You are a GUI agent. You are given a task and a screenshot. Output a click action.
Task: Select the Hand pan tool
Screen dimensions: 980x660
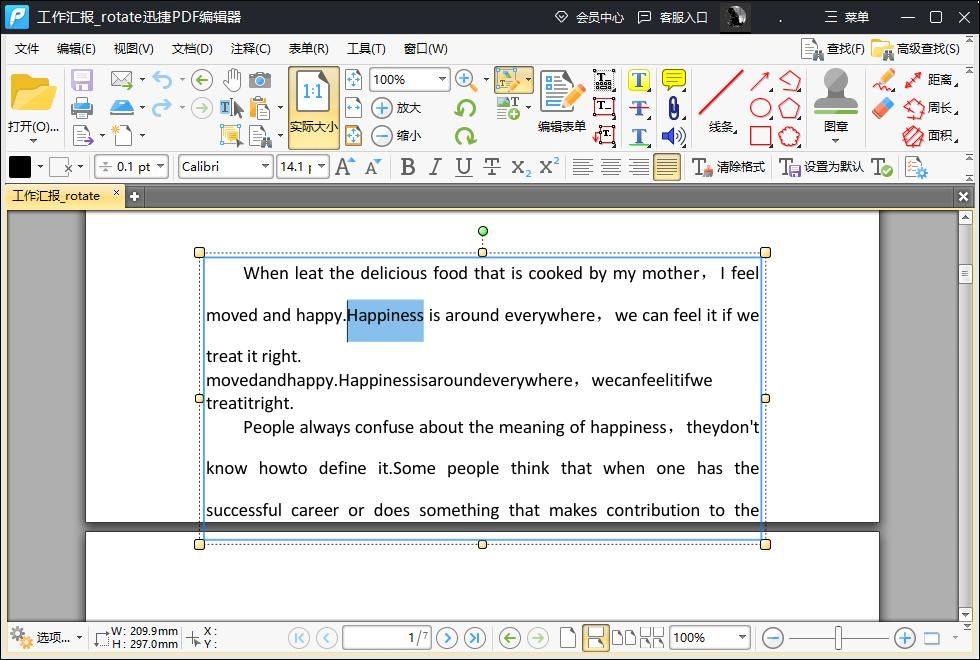tap(232, 79)
